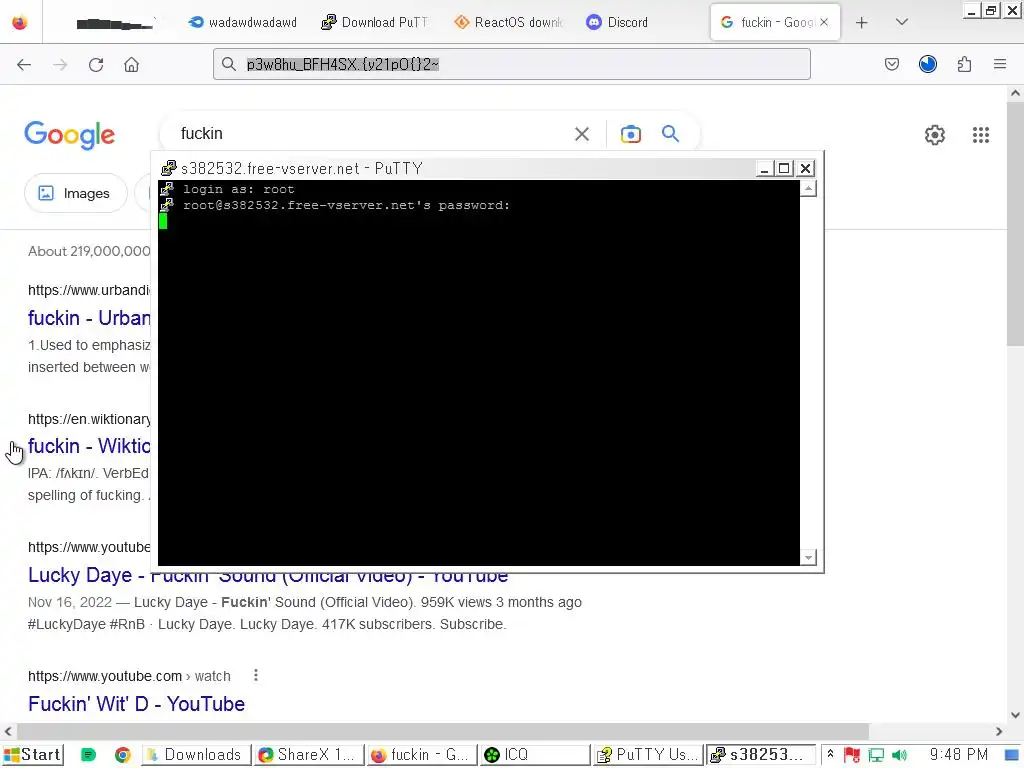Click the green chat quick-launch icon

click(x=88, y=756)
